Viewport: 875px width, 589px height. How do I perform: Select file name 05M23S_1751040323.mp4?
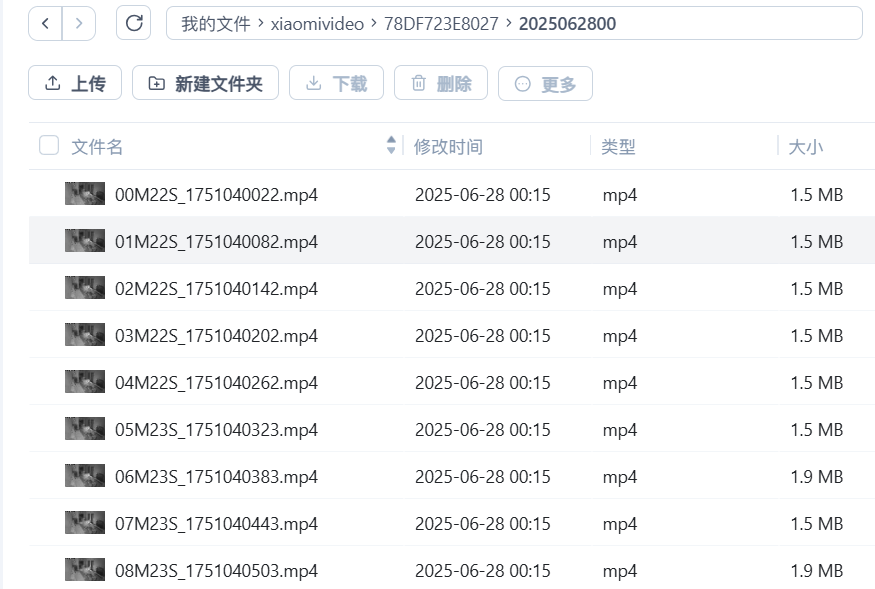(x=217, y=430)
